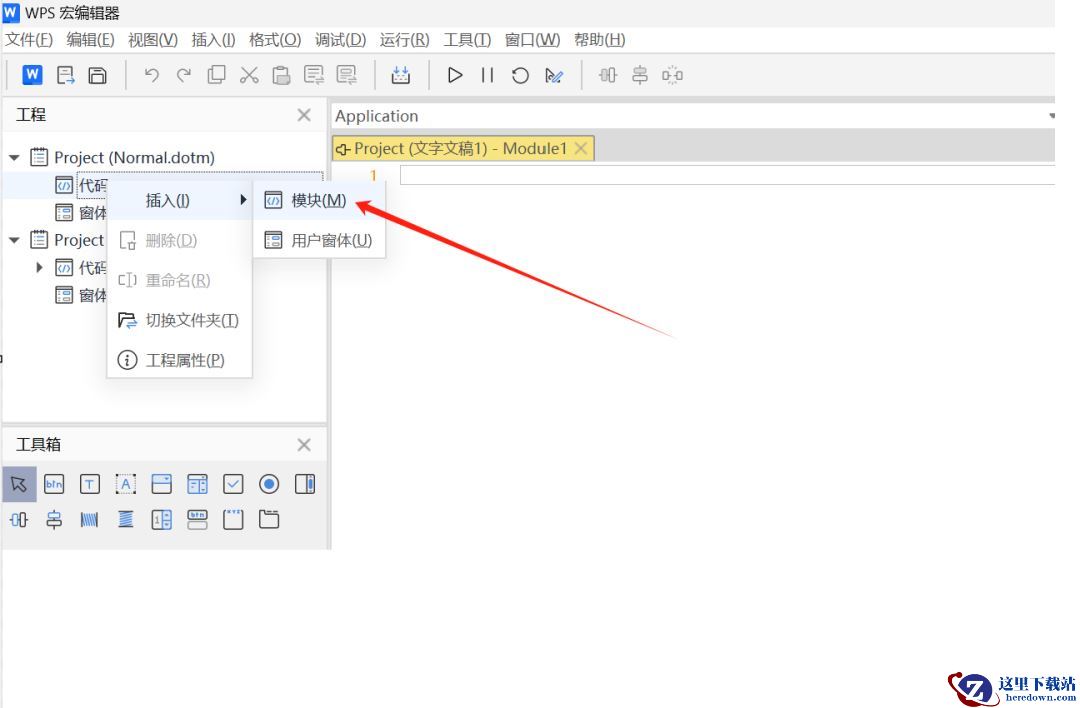The width and height of the screenshot is (1080, 708).
Task: Choose 模块(M) from the insert submenu
Action: (318, 200)
